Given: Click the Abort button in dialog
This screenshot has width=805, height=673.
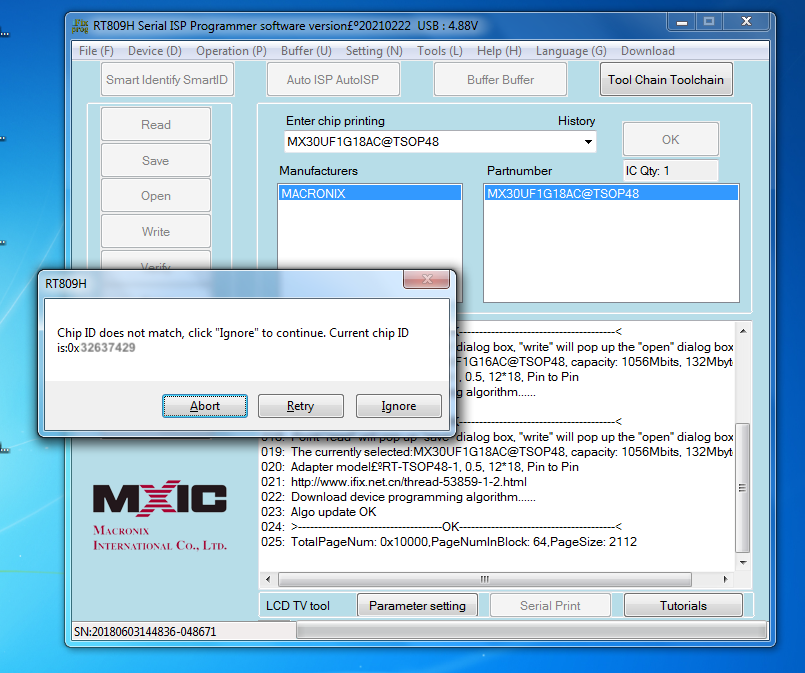Looking at the screenshot, I should click(x=205, y=406).
